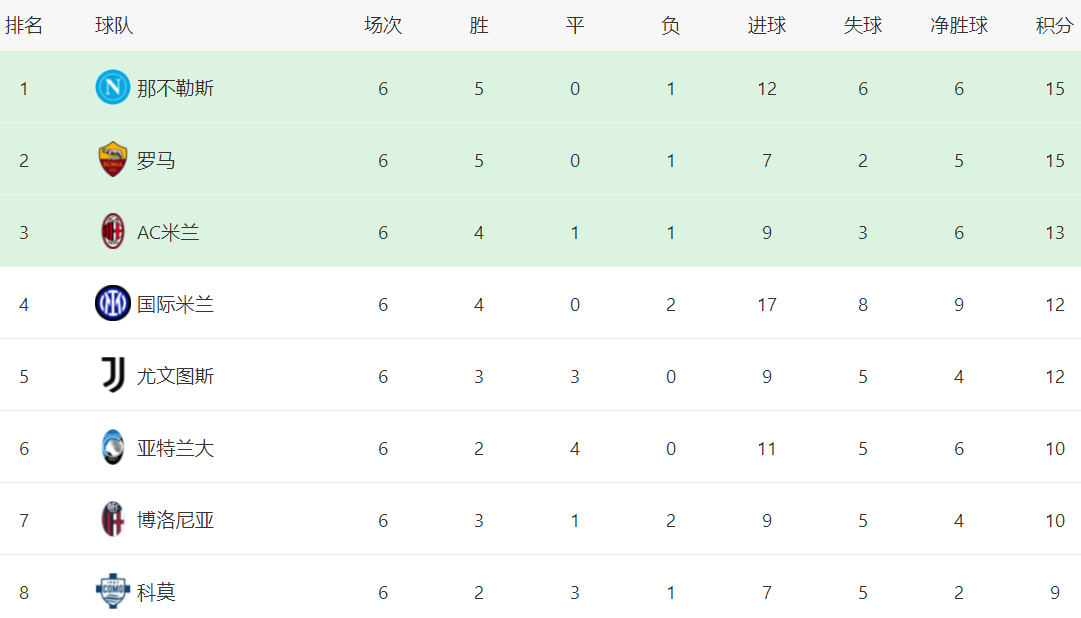Click the 球队 column header
Screen dimensions: 1081x618
point(114,26)
